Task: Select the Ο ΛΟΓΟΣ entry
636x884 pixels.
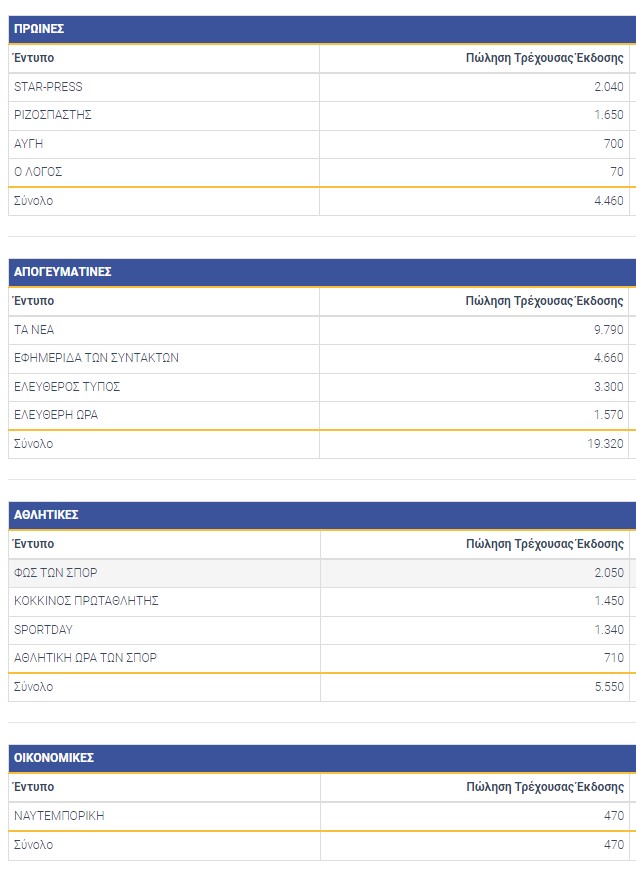Action: point(38,172)
